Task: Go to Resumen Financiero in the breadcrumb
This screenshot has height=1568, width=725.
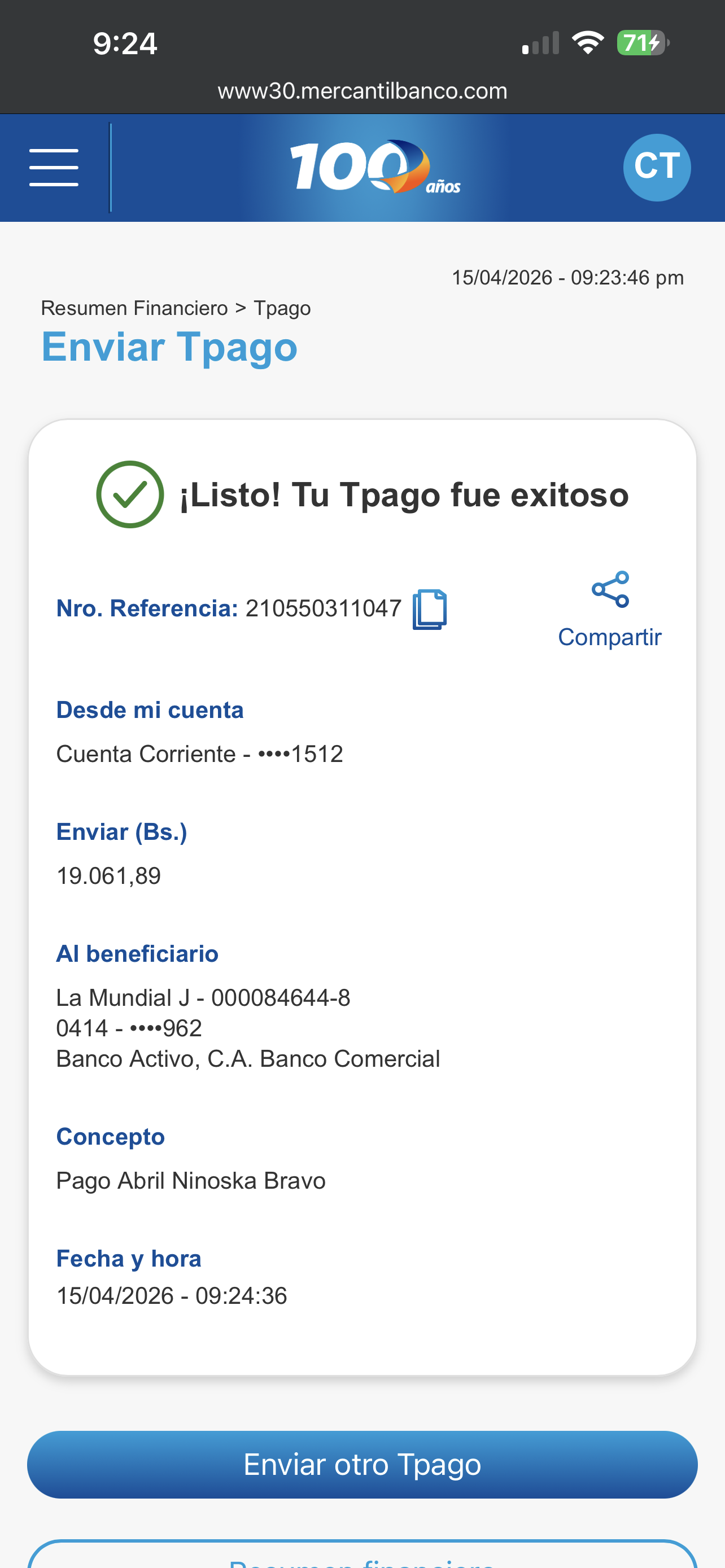Action: tap(134, 308)
